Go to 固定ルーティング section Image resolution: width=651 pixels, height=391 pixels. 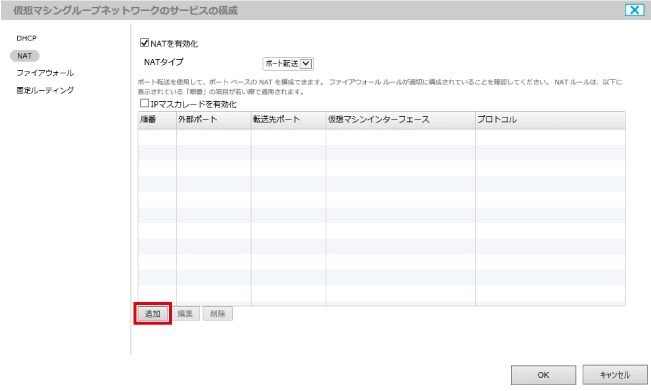[45, 90]
